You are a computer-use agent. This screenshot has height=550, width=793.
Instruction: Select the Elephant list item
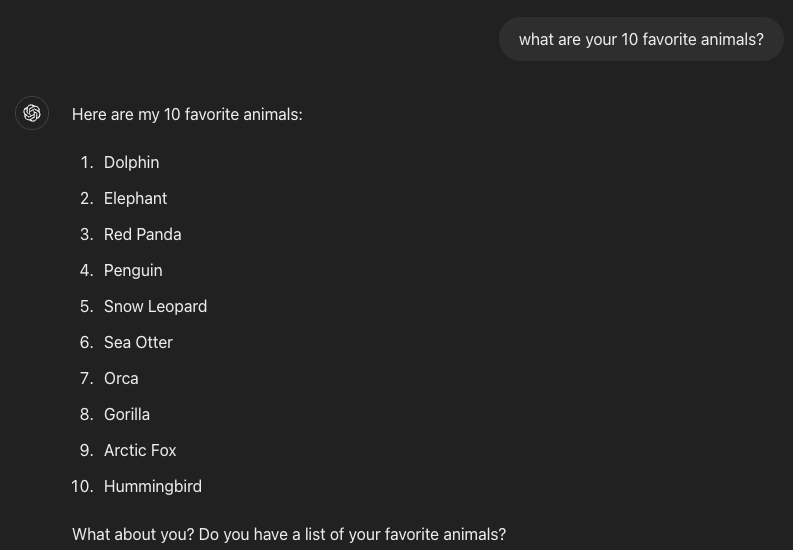[135, 198]
